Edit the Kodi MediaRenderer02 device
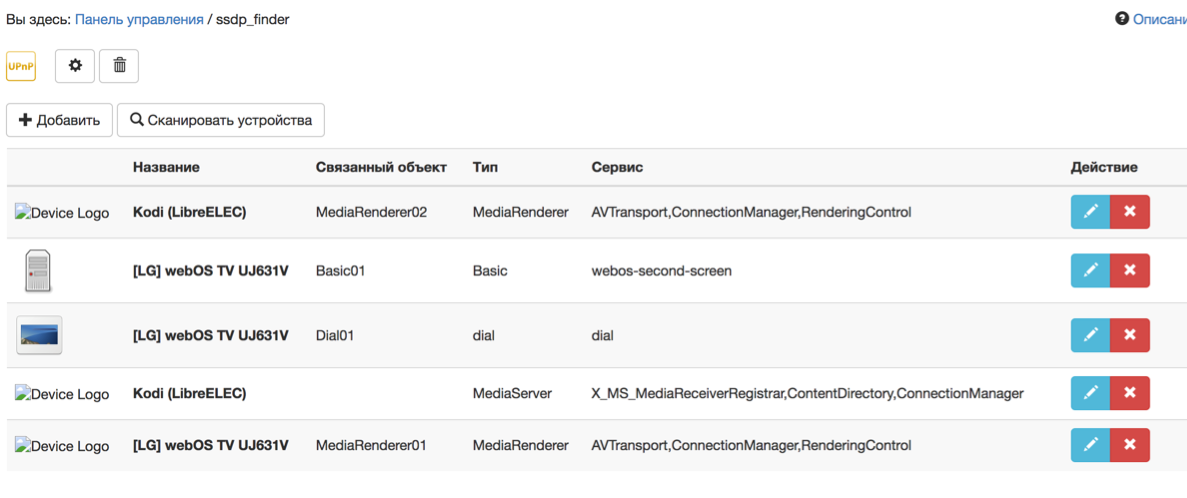Image resolution: width=1187 pixels, height=498 pixels. coord(1091,212)
